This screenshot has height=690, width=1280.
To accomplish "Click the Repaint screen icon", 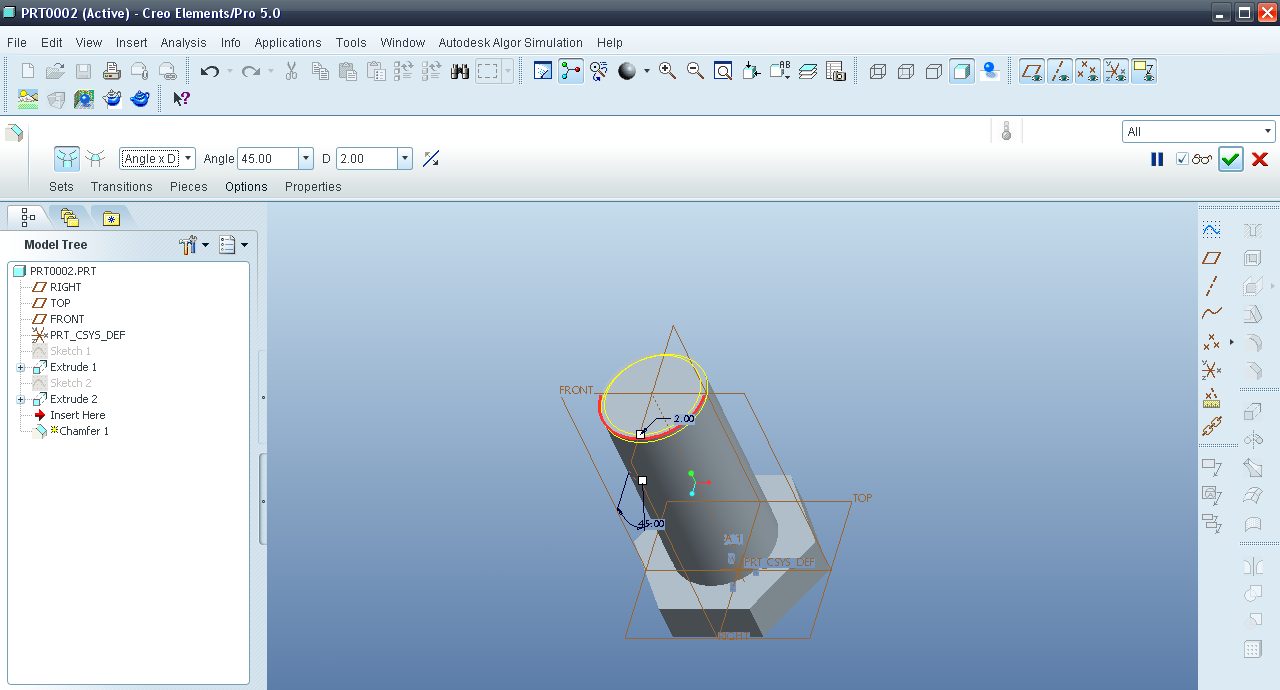I will (543, 71).
